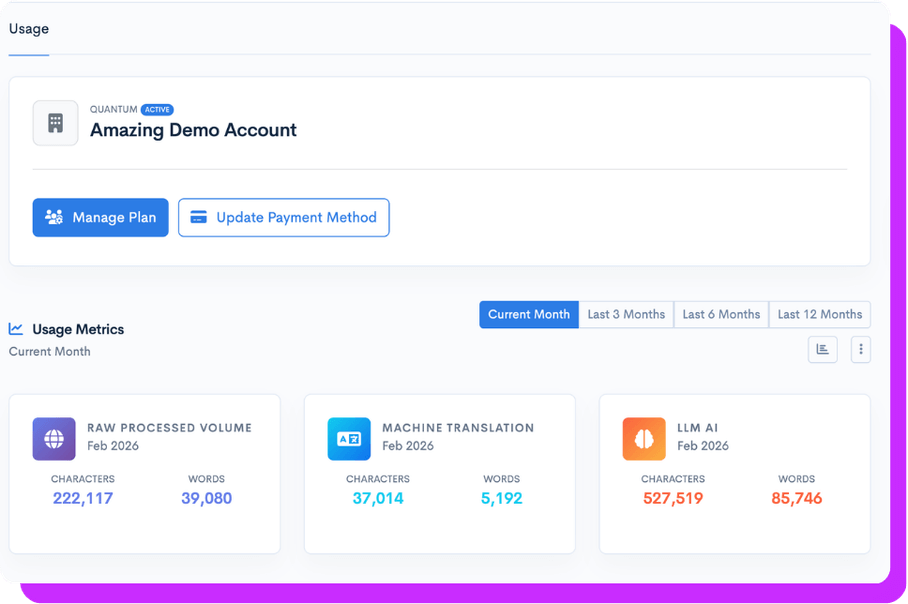Click Update Payment Method

click(283, 217)
